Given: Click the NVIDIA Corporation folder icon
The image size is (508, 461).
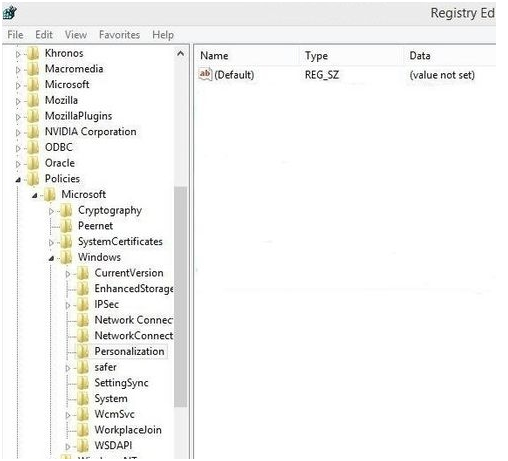Looking at the screenshot, I should pyautogui.click(x=33, y=131).
